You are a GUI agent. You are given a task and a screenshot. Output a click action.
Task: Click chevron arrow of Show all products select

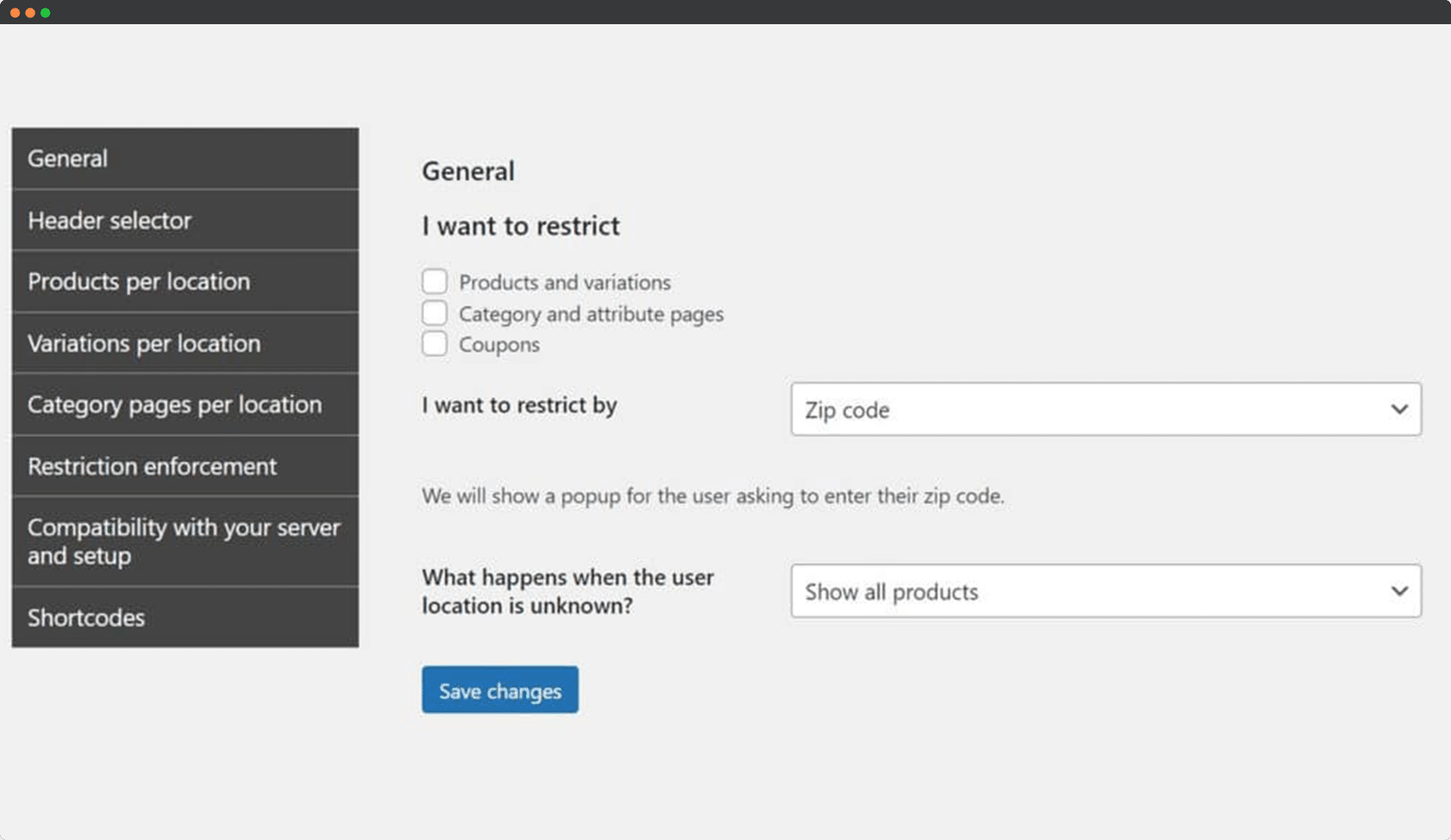pyautogui.click(x=1399, y=591)
